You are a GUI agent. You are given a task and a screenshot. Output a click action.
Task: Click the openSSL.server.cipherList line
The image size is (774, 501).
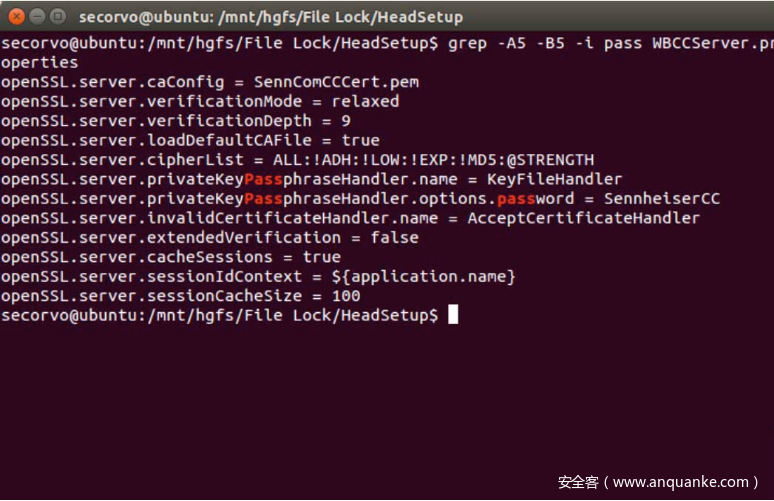point(297,160)
